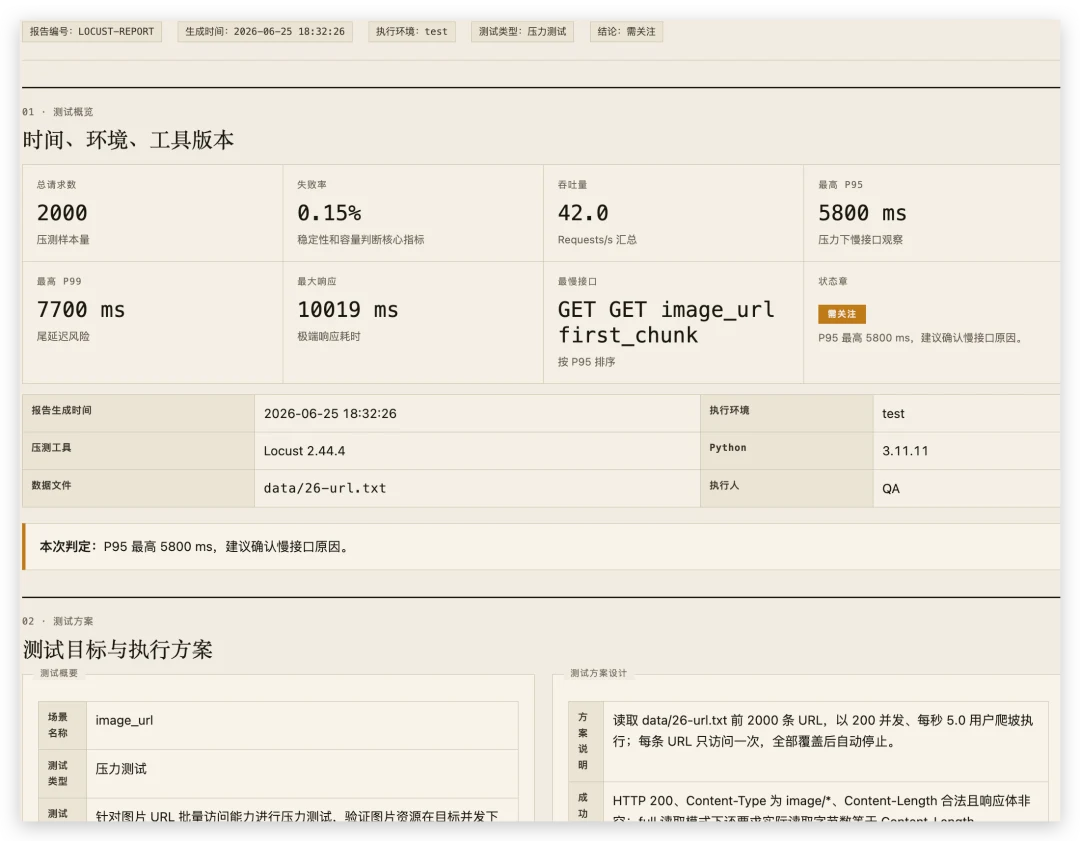Viewport: 1080px width, 841px height.
Task: Select the max response value 10019 ms
Action: [x=348, y=309]
